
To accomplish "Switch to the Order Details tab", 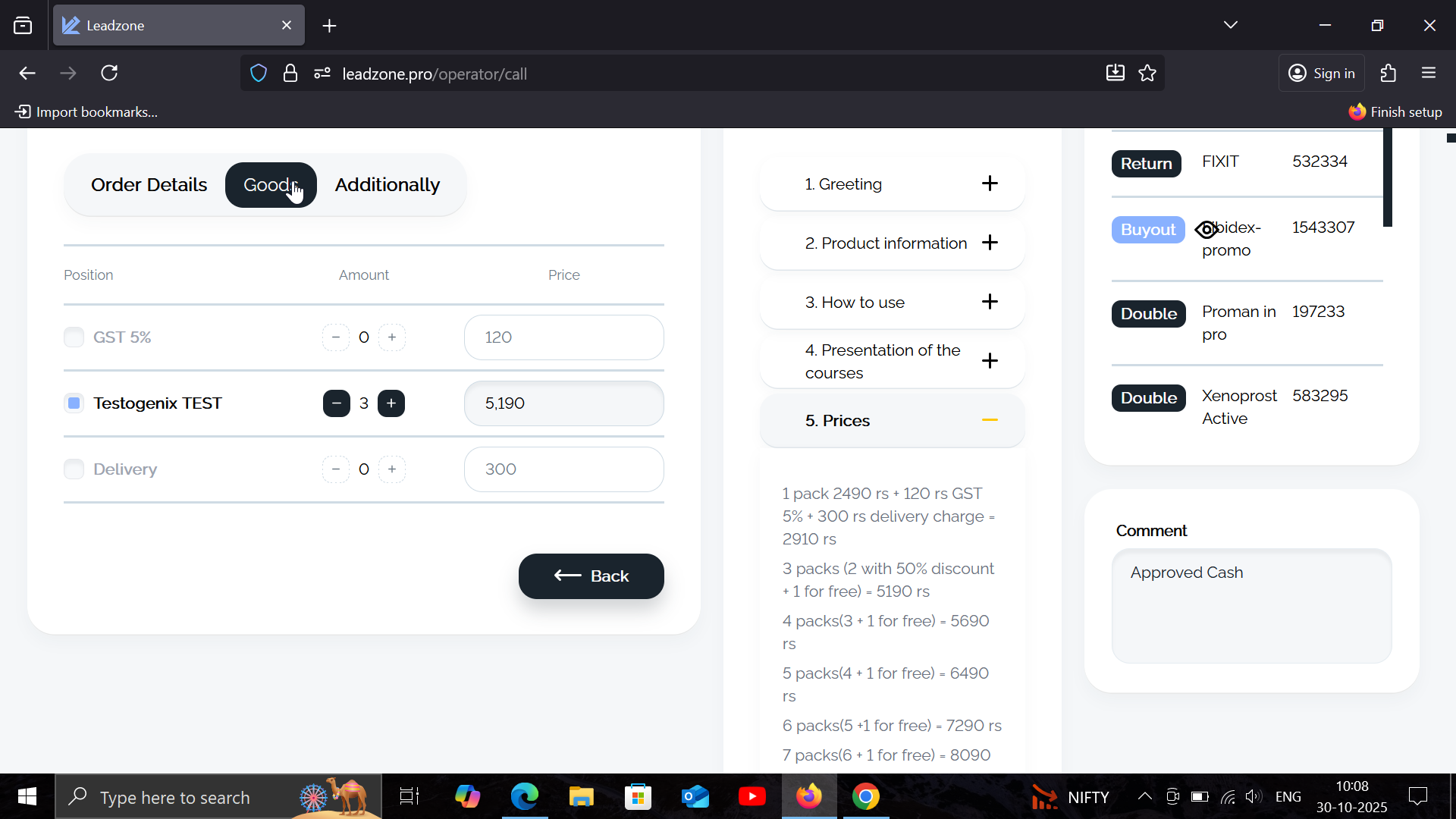I will [x=149, y=185].
